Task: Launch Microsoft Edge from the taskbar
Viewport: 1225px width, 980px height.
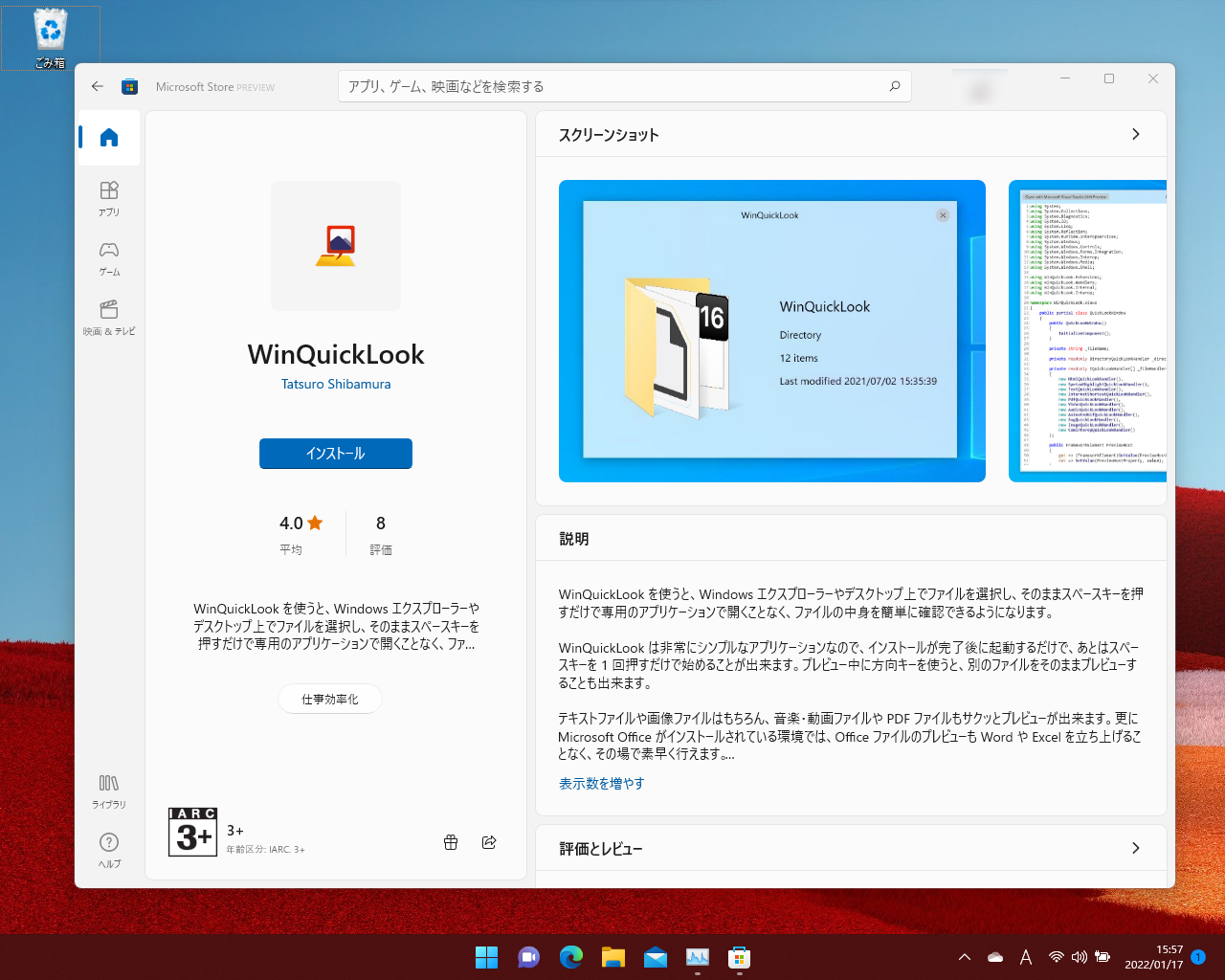Action: [570, 956]
